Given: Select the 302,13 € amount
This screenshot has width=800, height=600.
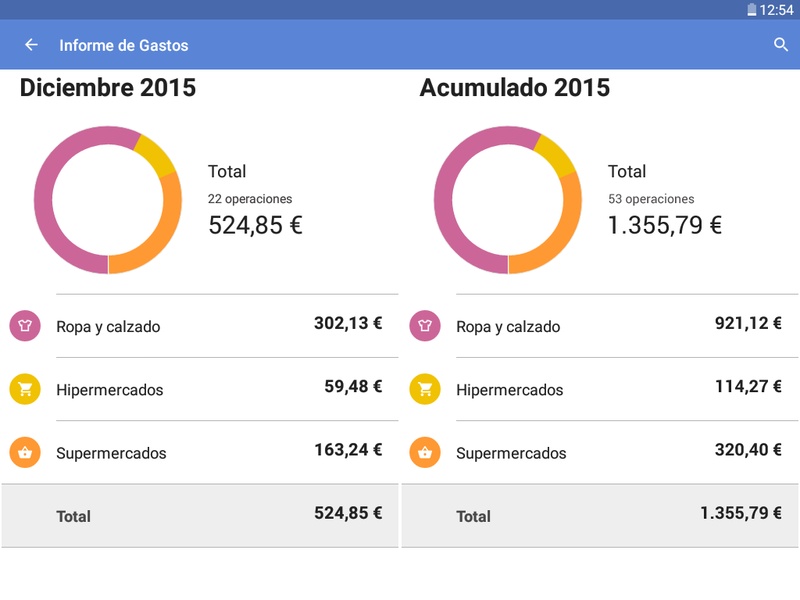Looking at the screenshot, I should (348, 323).
